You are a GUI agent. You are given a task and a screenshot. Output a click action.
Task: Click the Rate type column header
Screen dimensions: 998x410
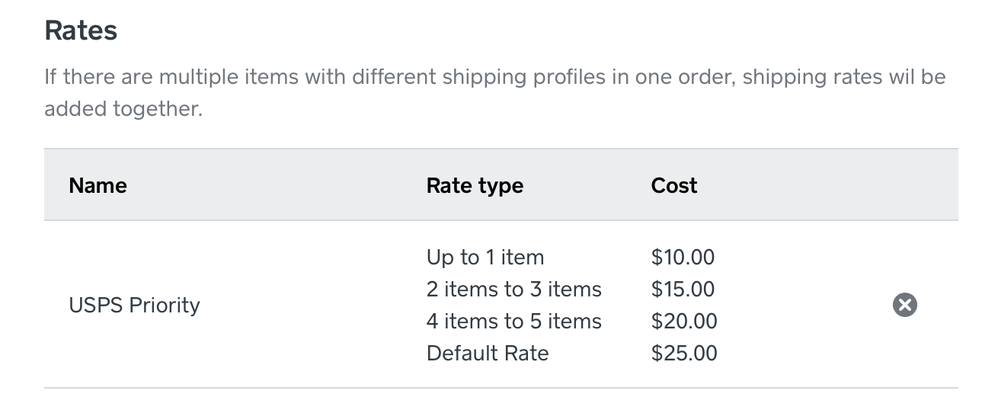point(474,185)
